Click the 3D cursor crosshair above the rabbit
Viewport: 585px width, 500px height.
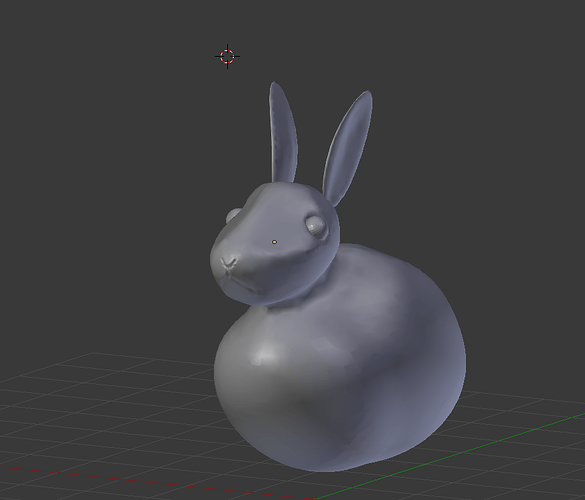coord(227,57)
